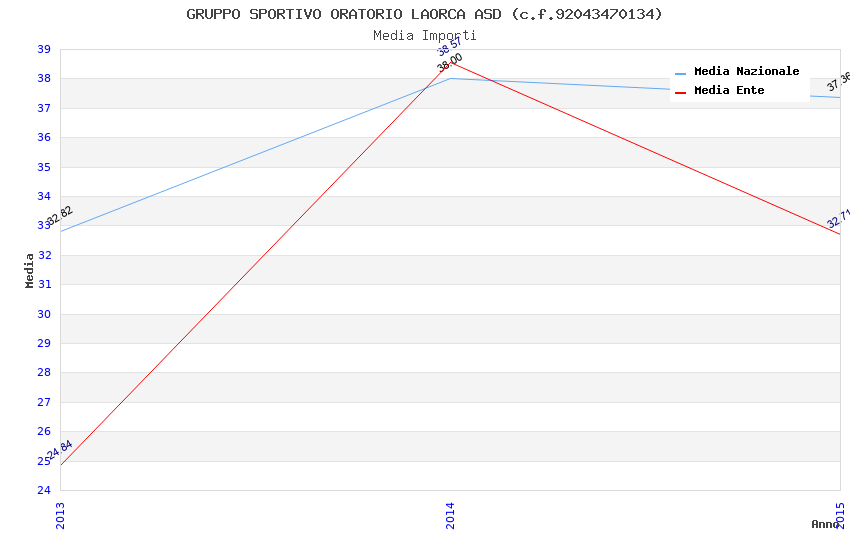Click y-axis tick label 30
Image resolution: width=850 pixels, height=550 pixels.
tap(44, 314)
